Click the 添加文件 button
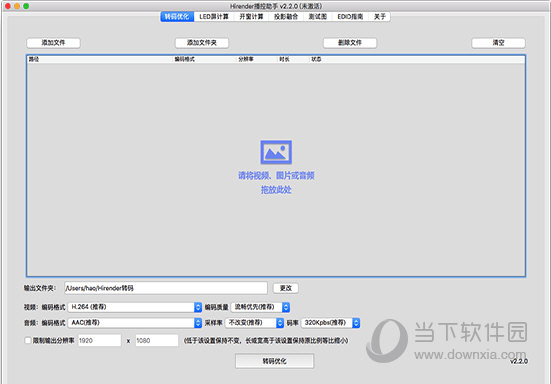Viewport: 551px width, 384px height. (53, 43)
